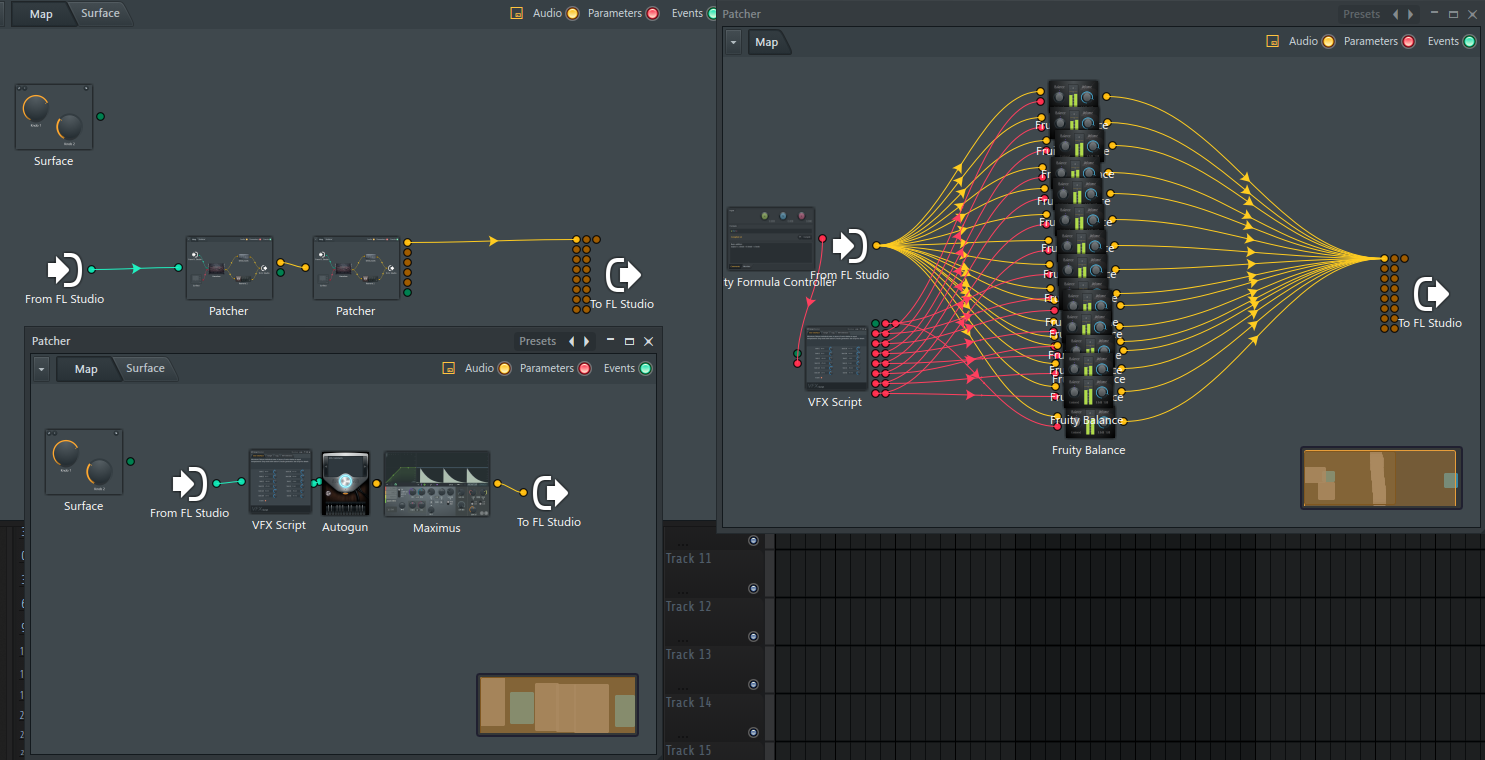Go to previous preset in Fruity Balance Patcher window
This screenshot has height=760, width=1485.
click(x=1396, y=15)
